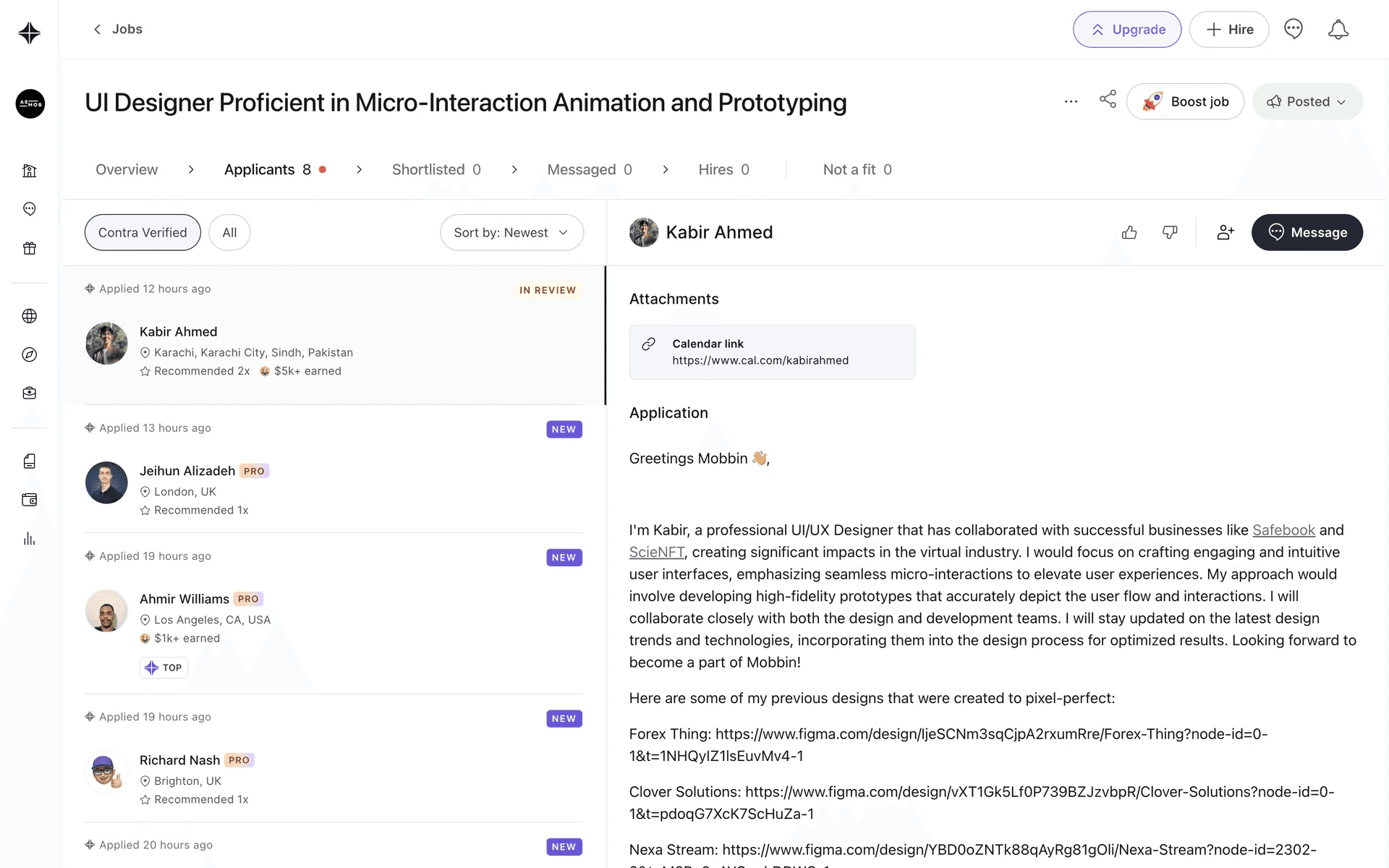Open the share job icon
The height and width of the screenshot is (868, 1389).
(x=1108, y=100)
